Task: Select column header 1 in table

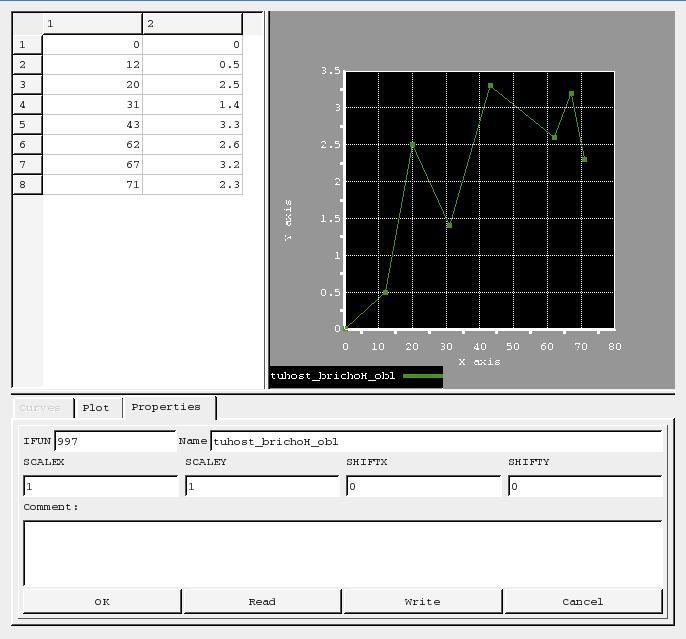Action: (x=93, y=24)
